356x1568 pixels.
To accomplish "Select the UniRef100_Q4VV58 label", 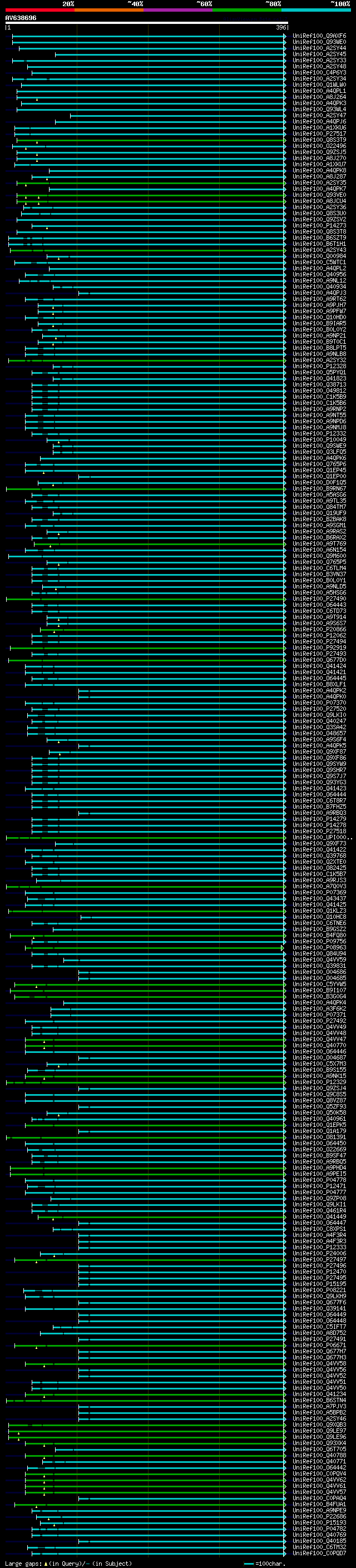I will pyautogui.click(x=319, y=1363).
